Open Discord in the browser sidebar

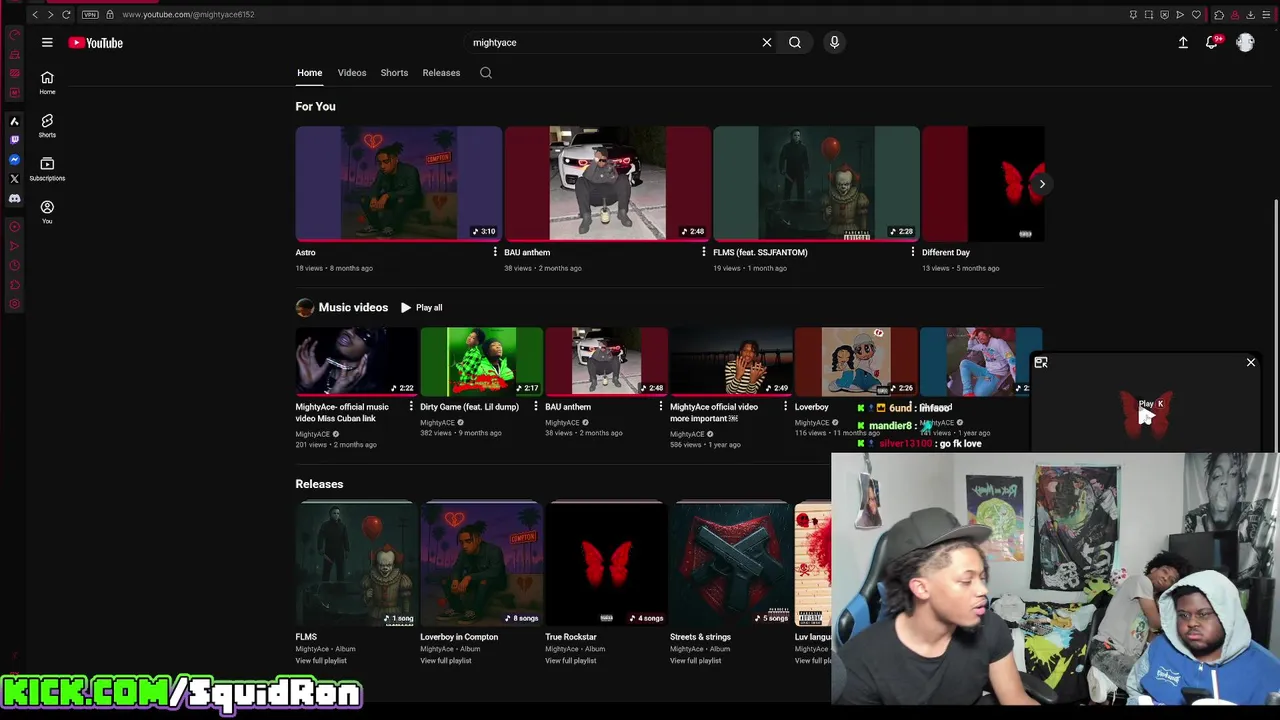pos(15,199)
